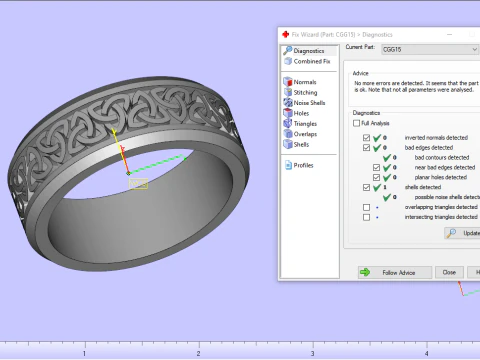Image resolution: width=480 pixels, height=360 pixels.
Task: Click the 'bad contours detected' text
Action: (442, 157)
